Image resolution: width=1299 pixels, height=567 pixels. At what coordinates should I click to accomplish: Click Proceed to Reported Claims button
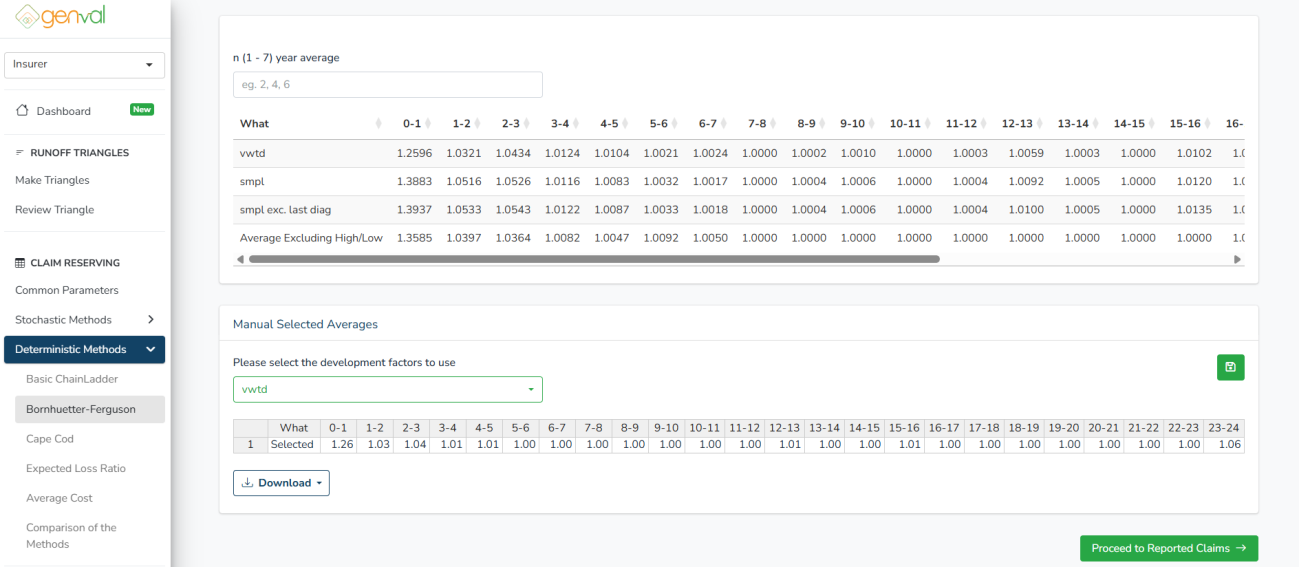pos(1168,548)
